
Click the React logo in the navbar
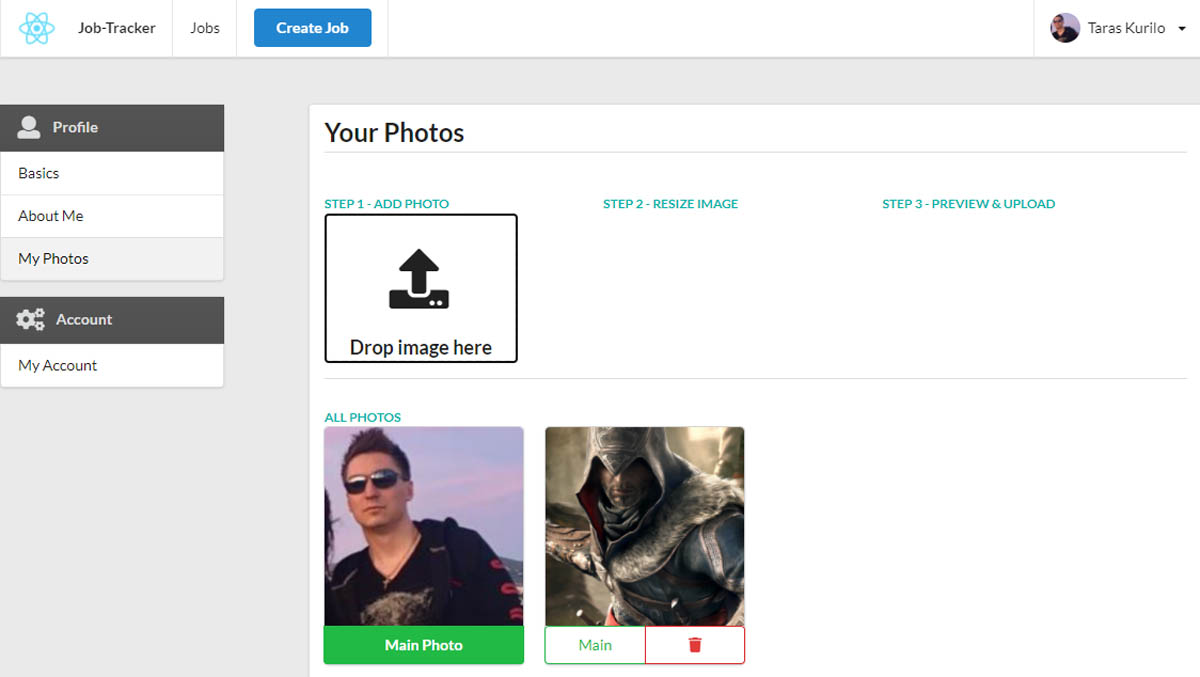pyautogui.click(x=38, y=27)
